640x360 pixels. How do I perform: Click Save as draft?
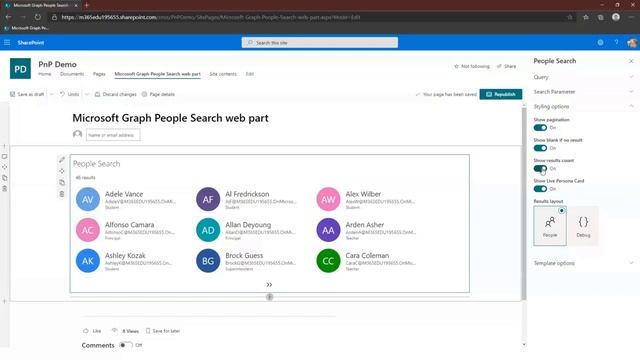pos(27,94)
